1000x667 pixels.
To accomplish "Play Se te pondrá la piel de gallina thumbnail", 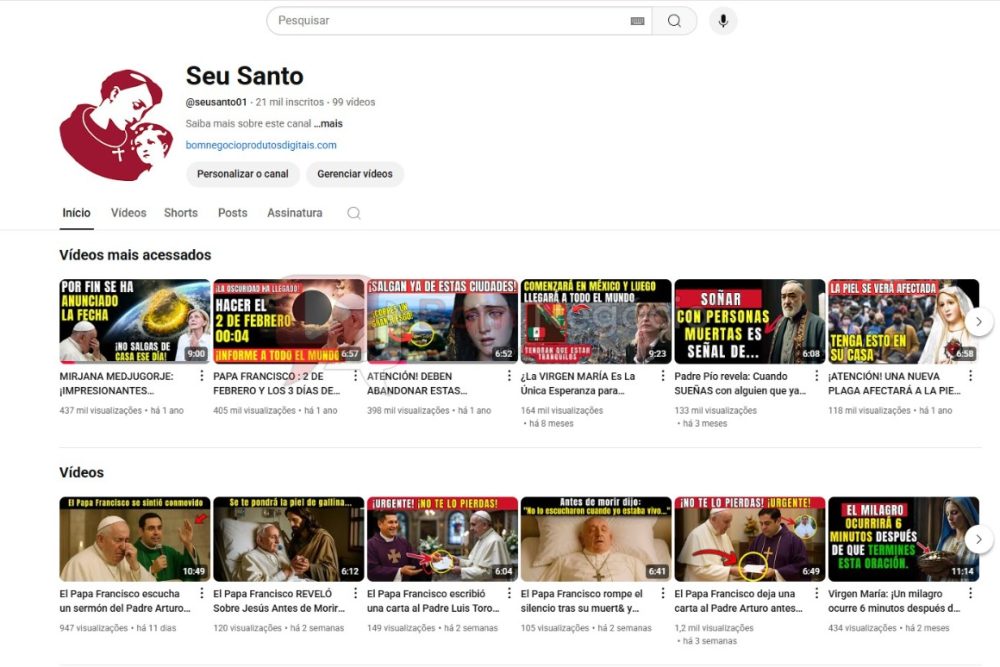I will click(x=288, y=539).
